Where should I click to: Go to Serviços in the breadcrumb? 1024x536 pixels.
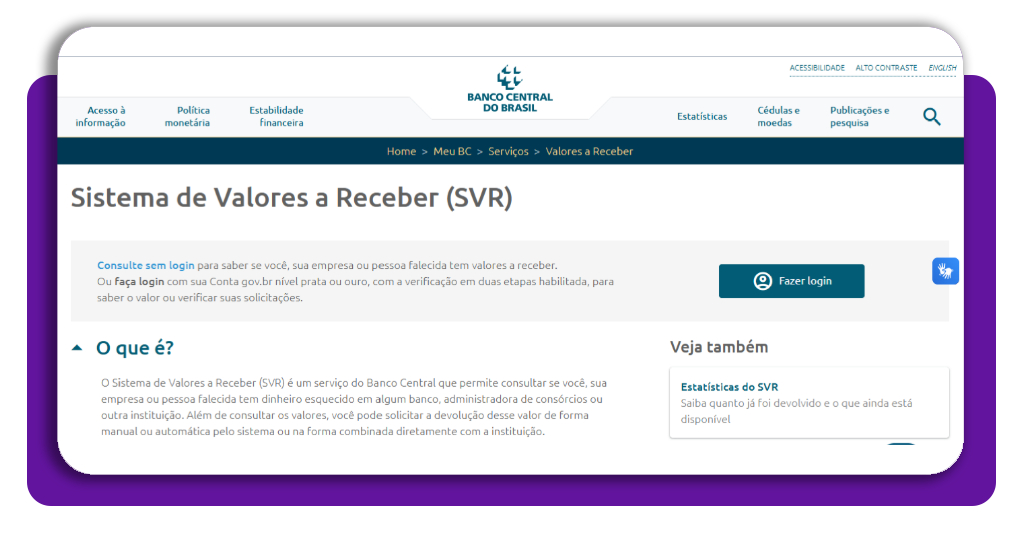(508, 151)
